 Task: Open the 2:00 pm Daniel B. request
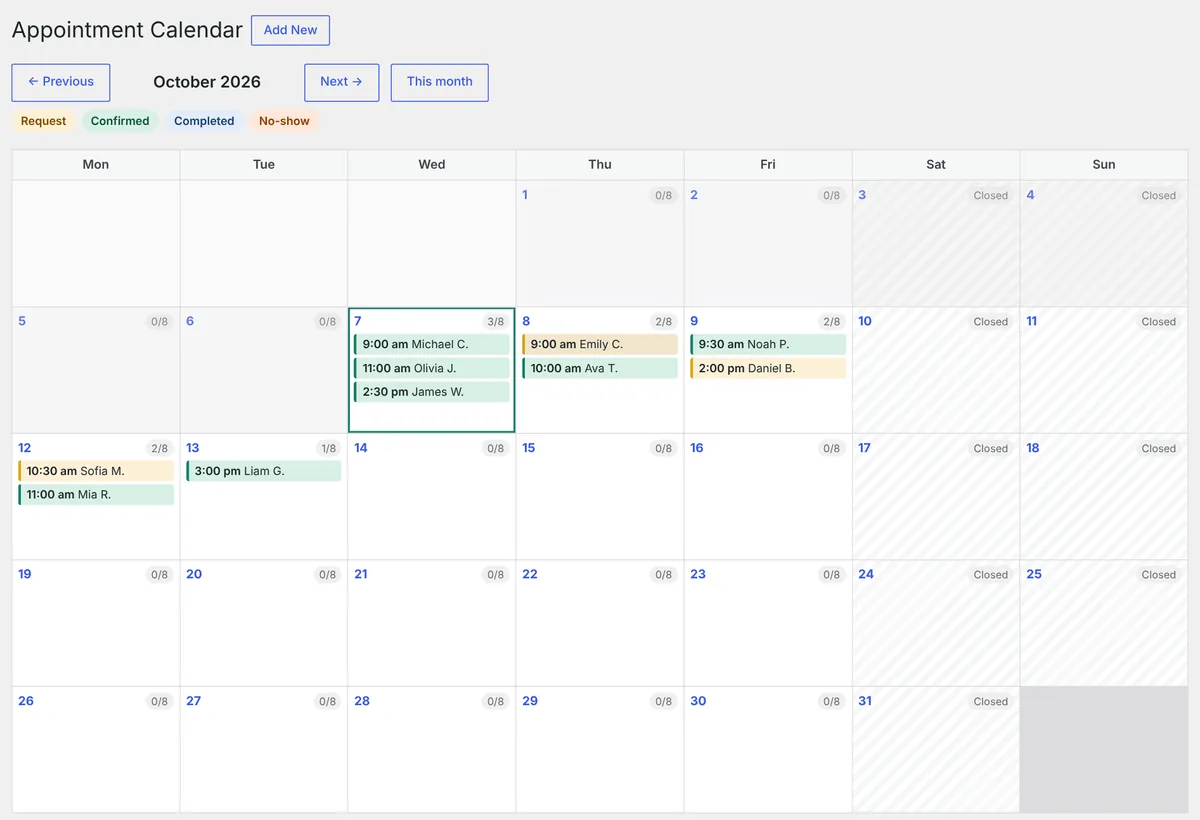tap(768, 368)
